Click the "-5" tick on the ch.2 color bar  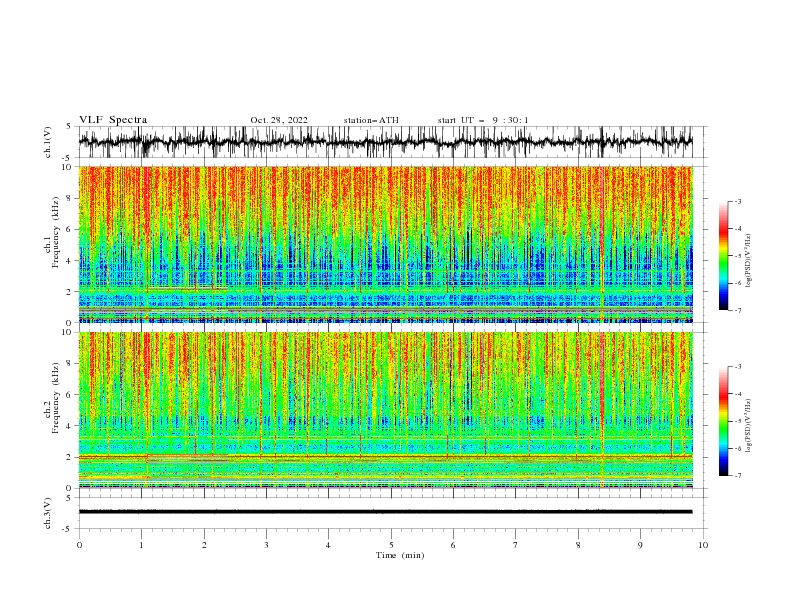tap(737, 421)
